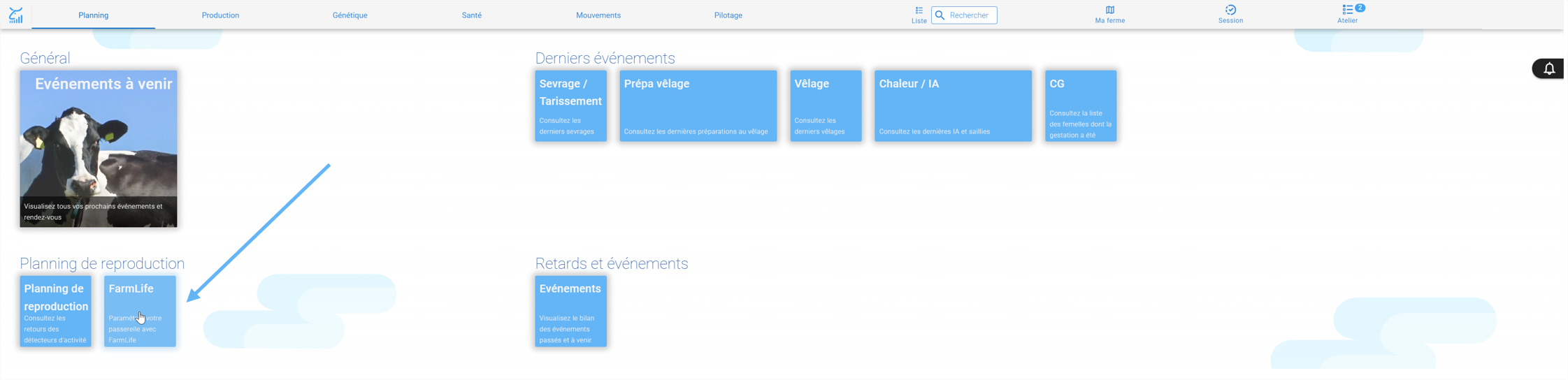Open the Sevrage / Tarissement tile
Image resolution: width=1568 pixels, height=380 pixels.
click(570, 105)
